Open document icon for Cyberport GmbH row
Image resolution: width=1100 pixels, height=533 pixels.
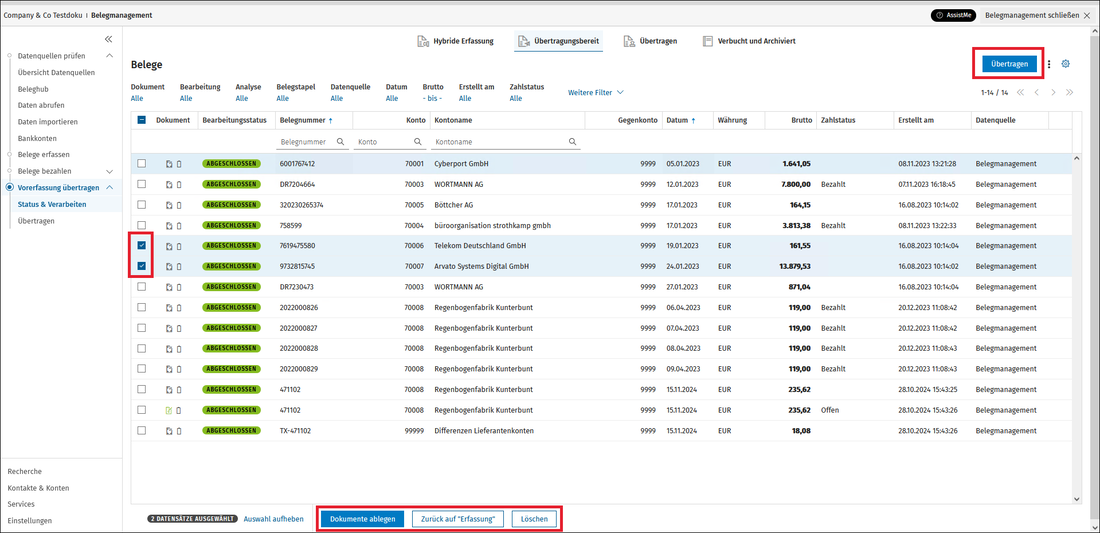[x=169, y=164]
